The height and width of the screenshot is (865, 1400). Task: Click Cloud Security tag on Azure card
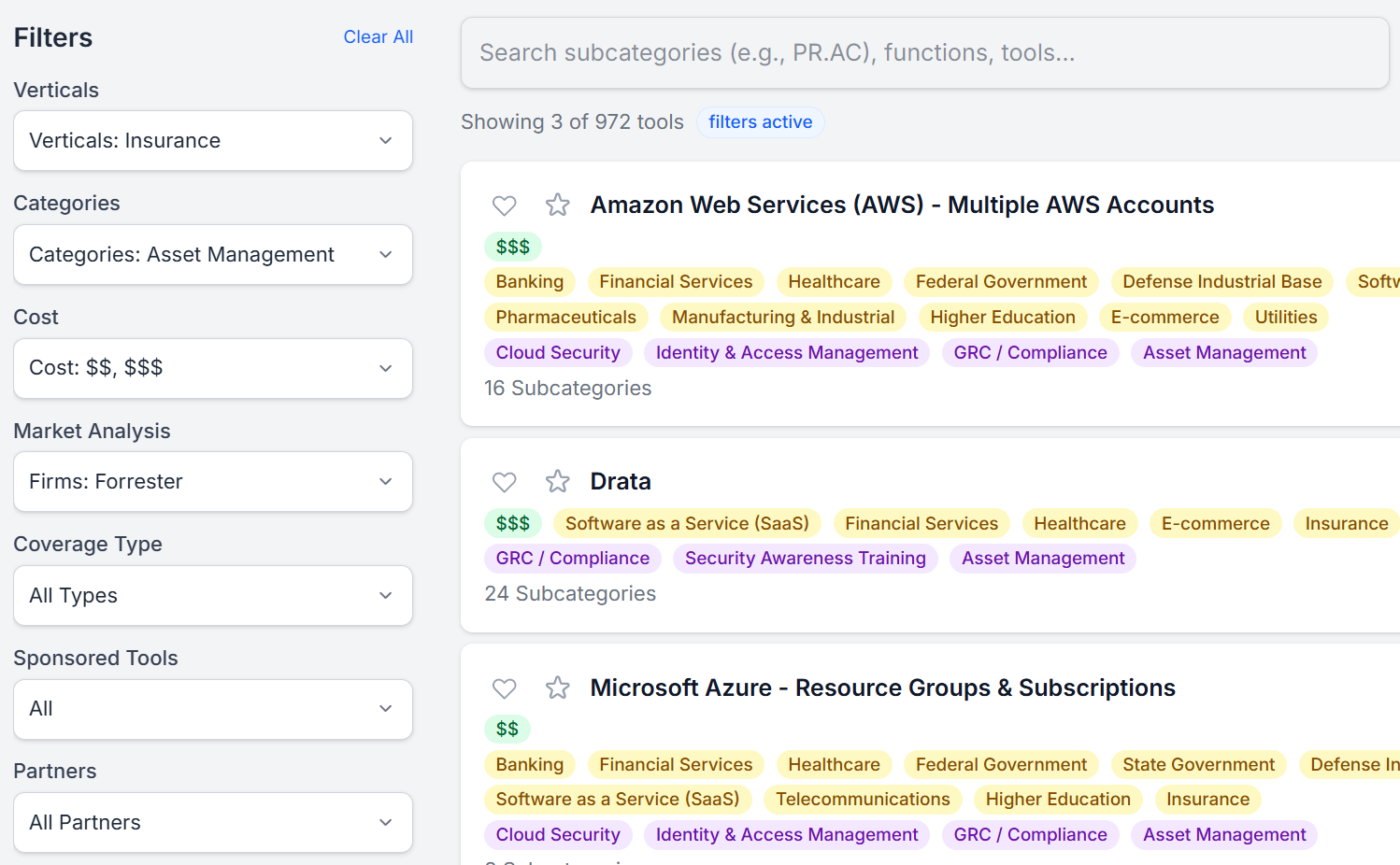click(558, 835)
